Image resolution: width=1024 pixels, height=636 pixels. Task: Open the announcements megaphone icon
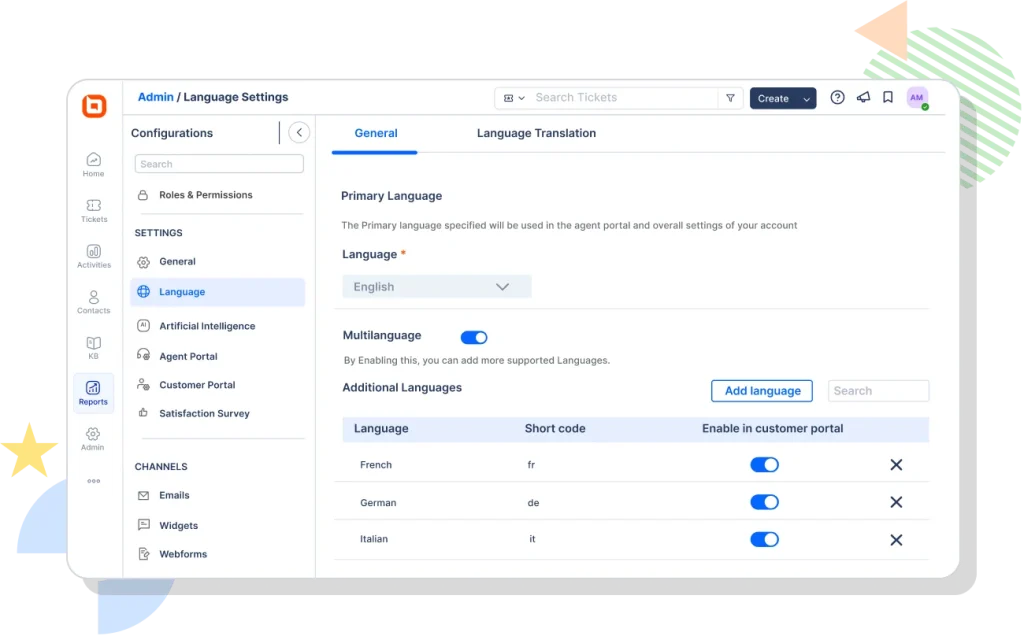[863, 97]
